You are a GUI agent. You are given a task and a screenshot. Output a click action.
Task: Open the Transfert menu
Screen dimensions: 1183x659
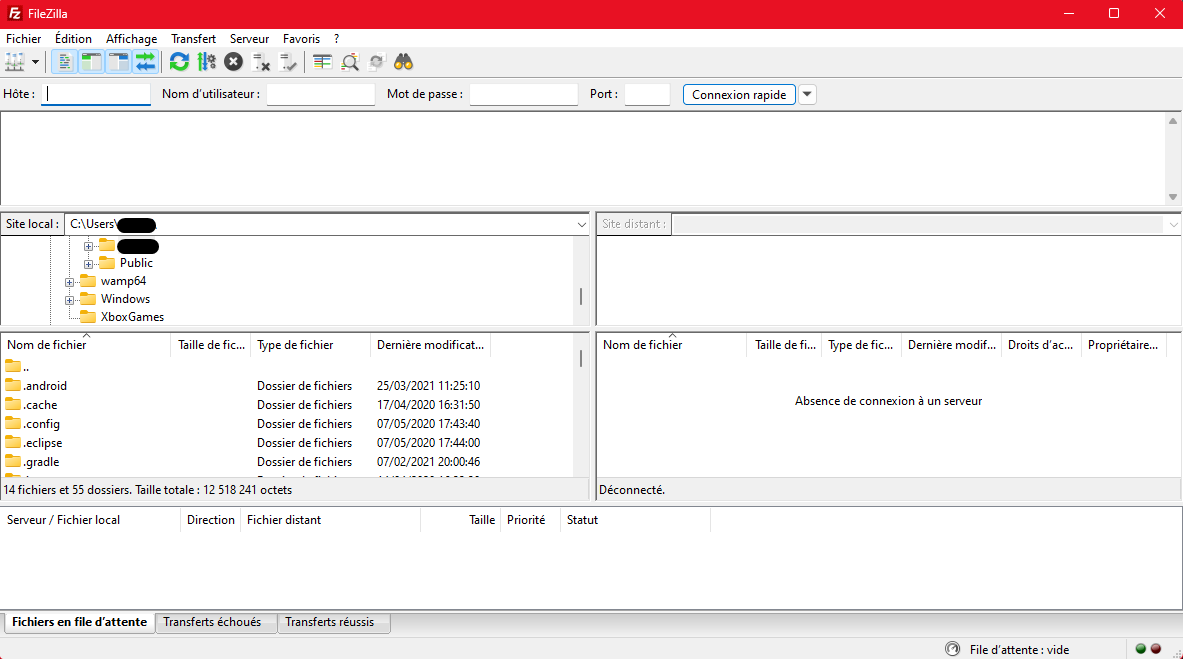coord(193,39)
